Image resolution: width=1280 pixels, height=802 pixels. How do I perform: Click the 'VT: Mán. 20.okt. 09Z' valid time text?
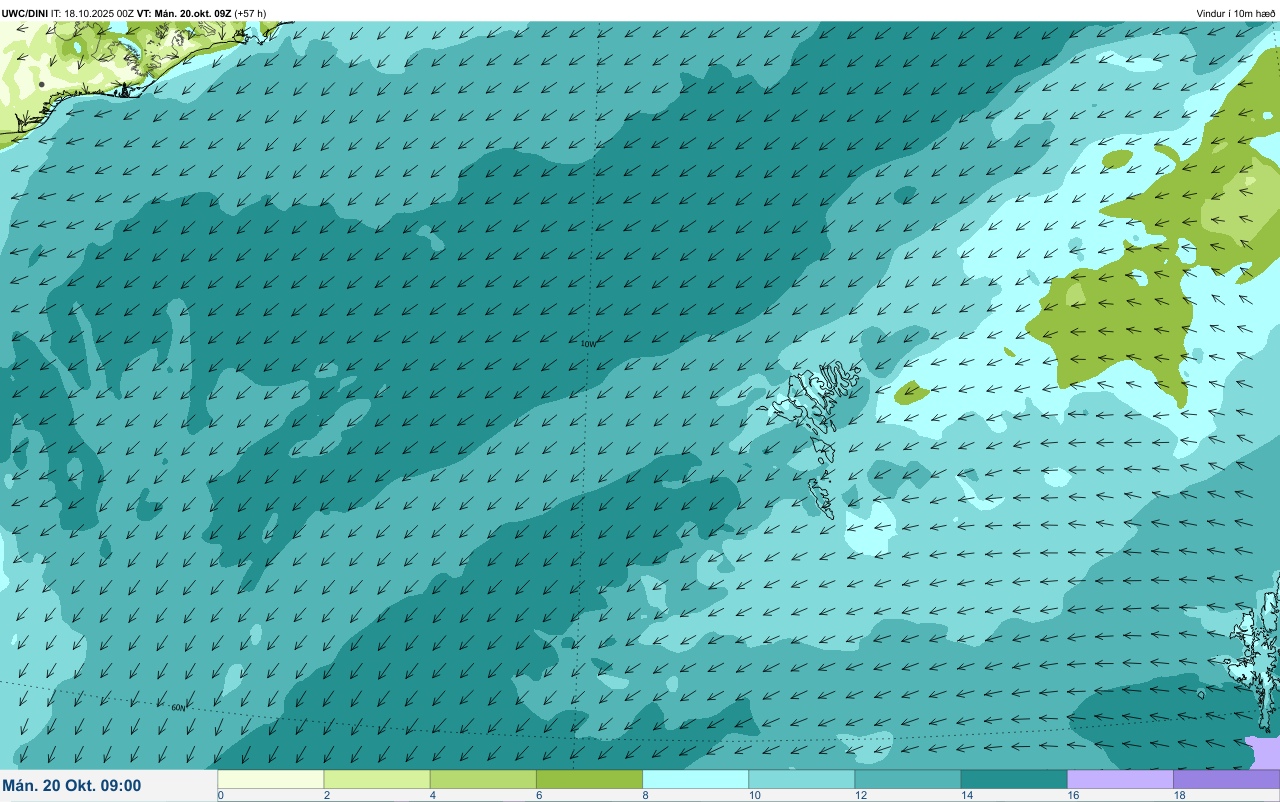(x=185, y=13)
